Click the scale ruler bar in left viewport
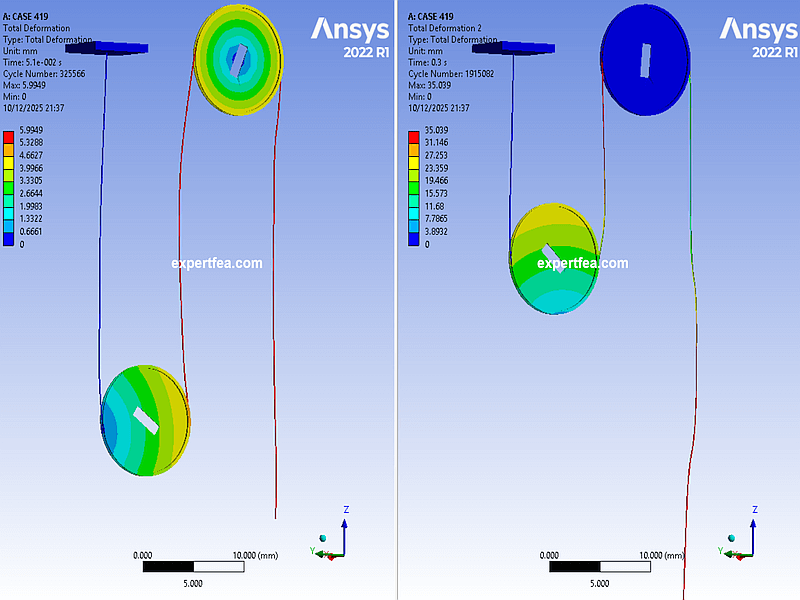 (x=193, y=567)
